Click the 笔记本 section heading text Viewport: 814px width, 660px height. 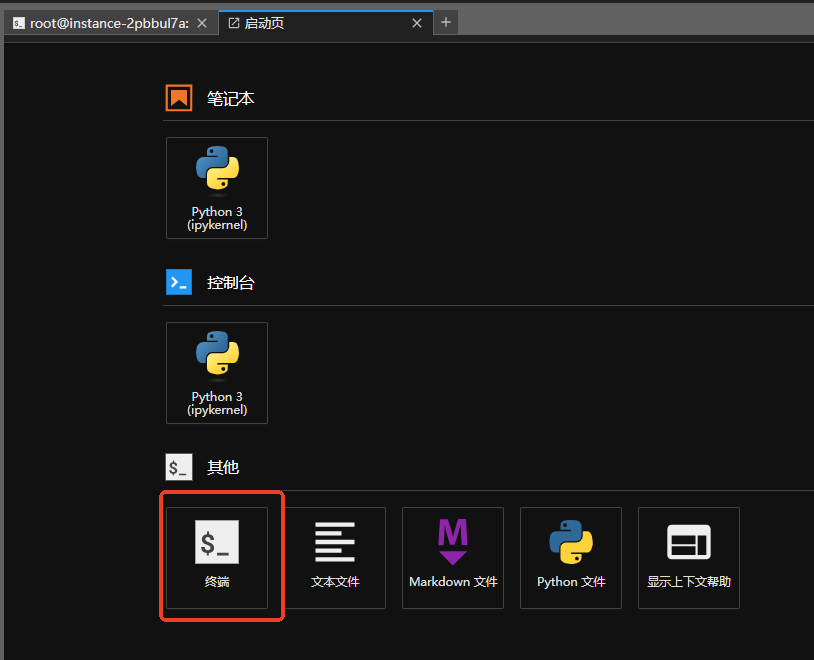click(230, 98)
